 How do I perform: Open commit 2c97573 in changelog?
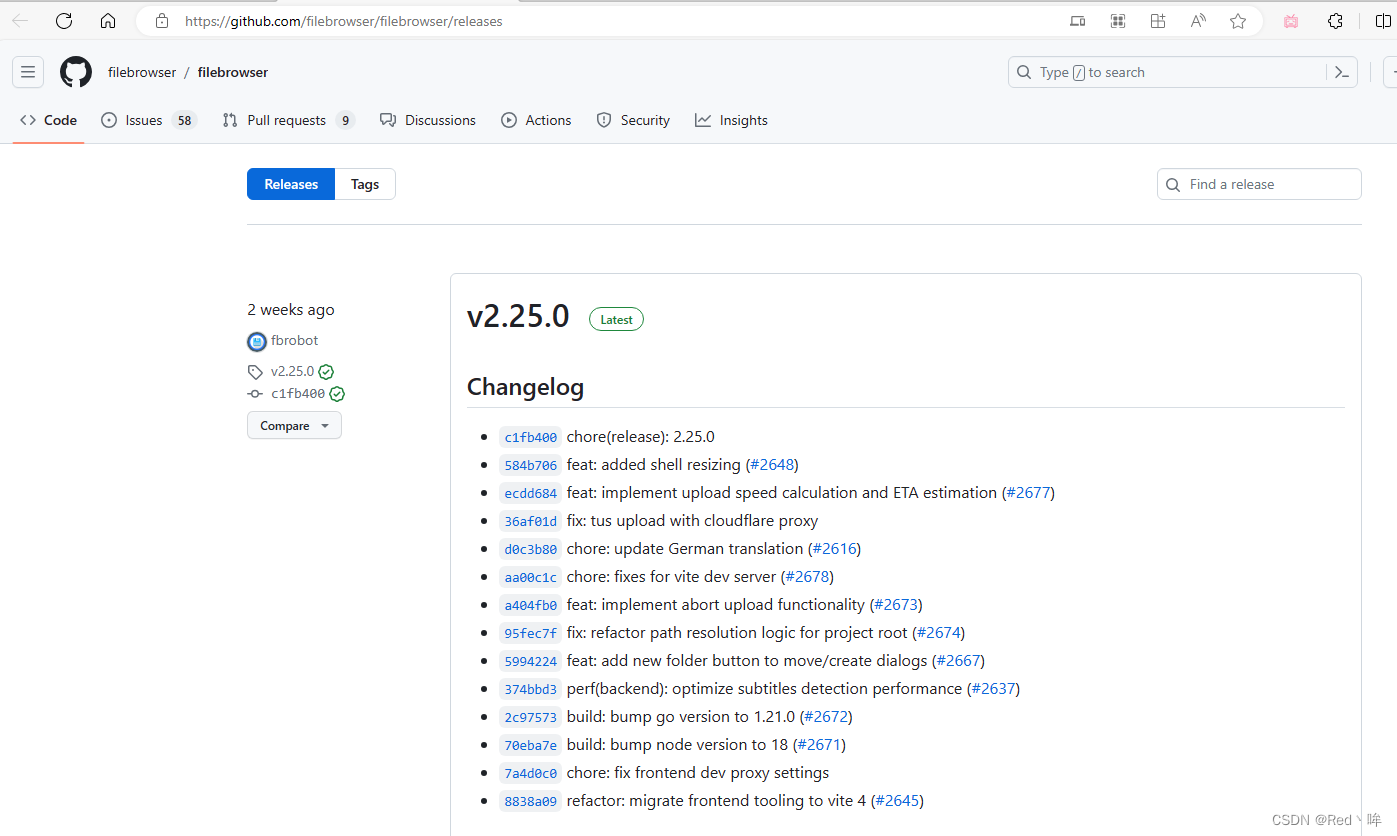(x=531, y=717)
